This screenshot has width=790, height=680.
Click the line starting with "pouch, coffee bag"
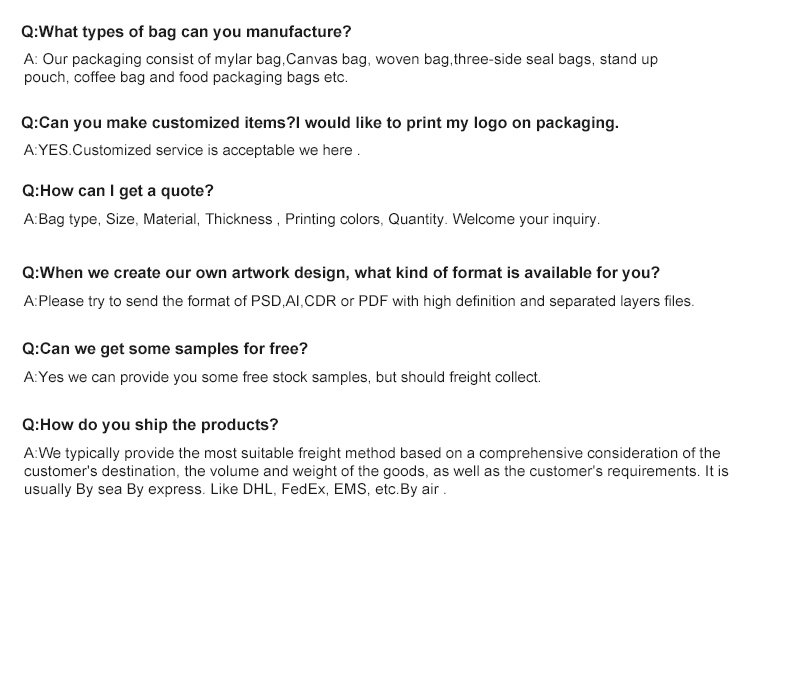[x=185, y=77]
